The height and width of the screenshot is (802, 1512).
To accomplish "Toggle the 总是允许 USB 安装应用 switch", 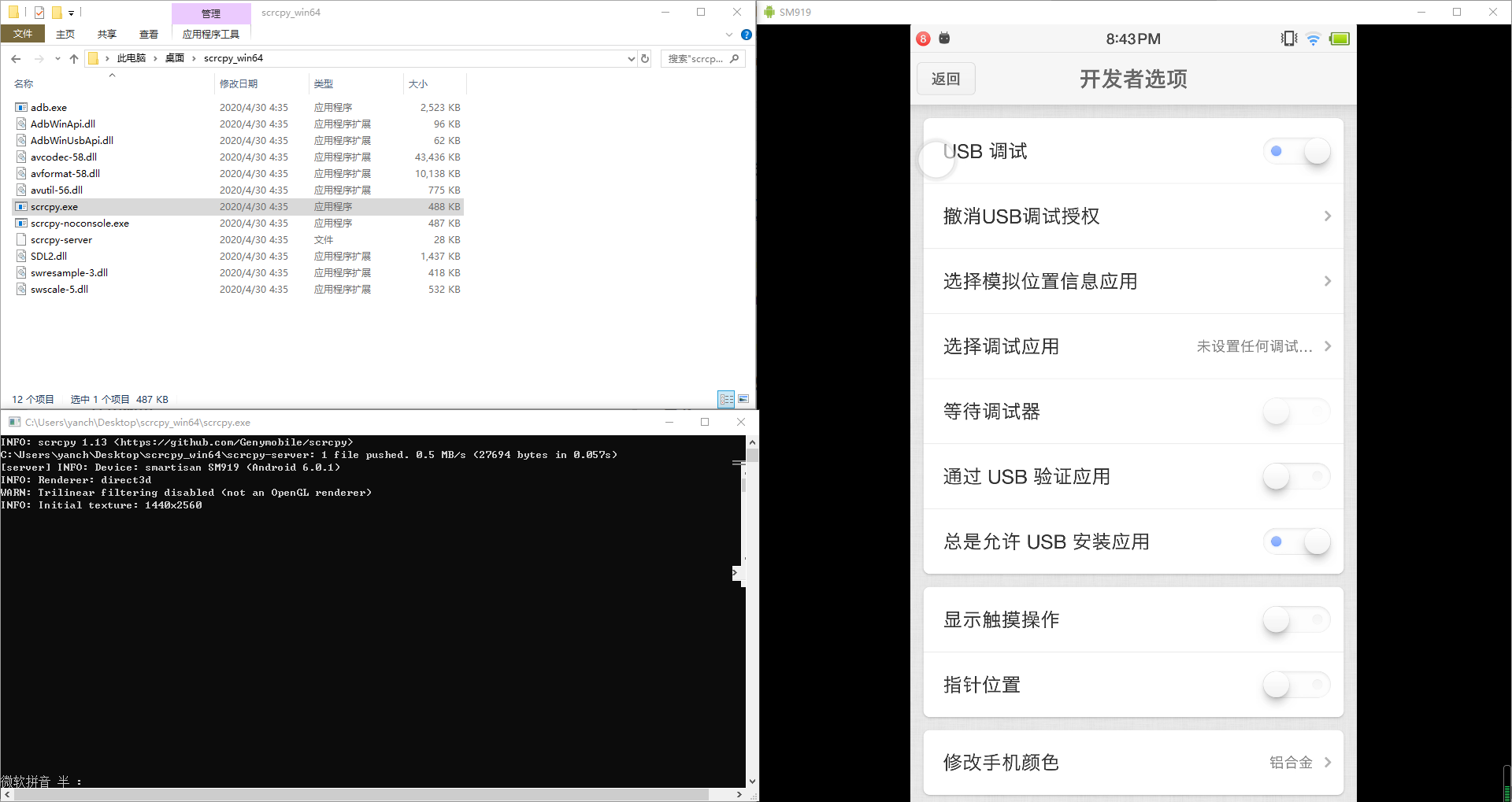I will coord(1297,541).
